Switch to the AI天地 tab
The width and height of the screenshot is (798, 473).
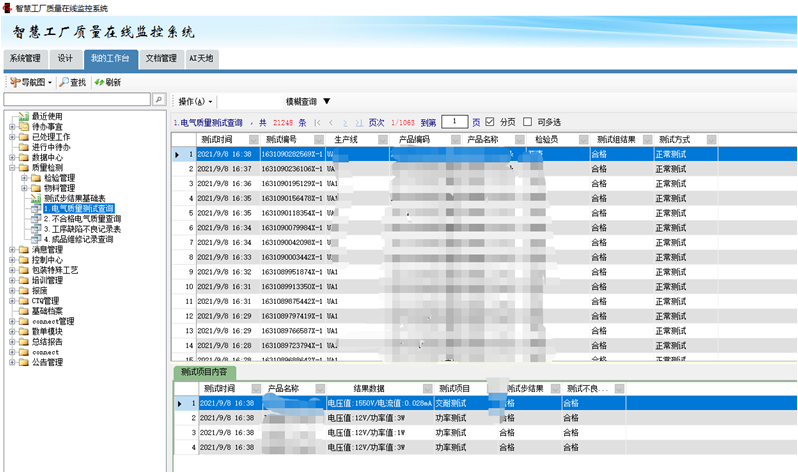tap(202, 58)
